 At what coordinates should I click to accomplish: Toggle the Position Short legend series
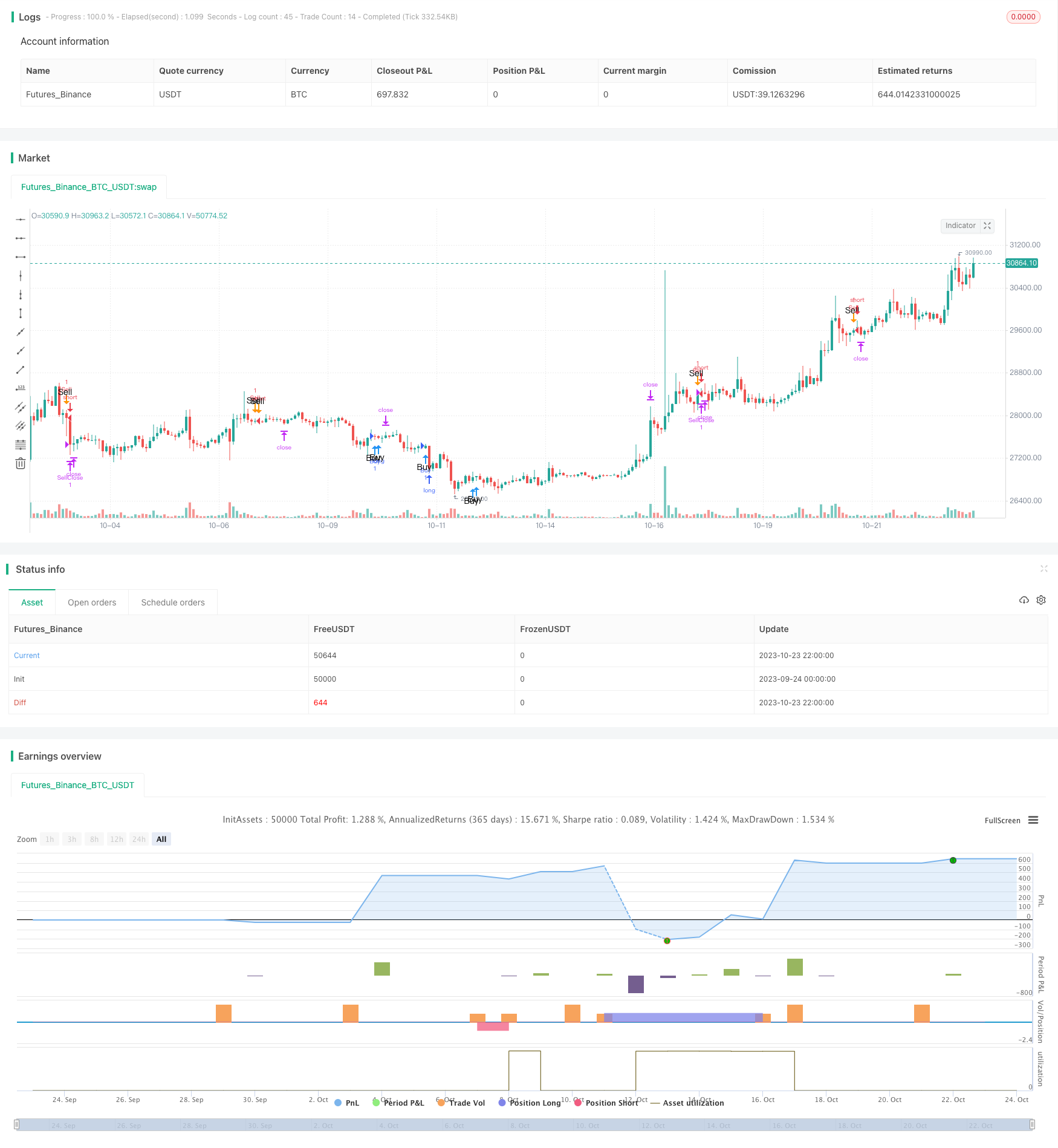tap(606, 1103)
